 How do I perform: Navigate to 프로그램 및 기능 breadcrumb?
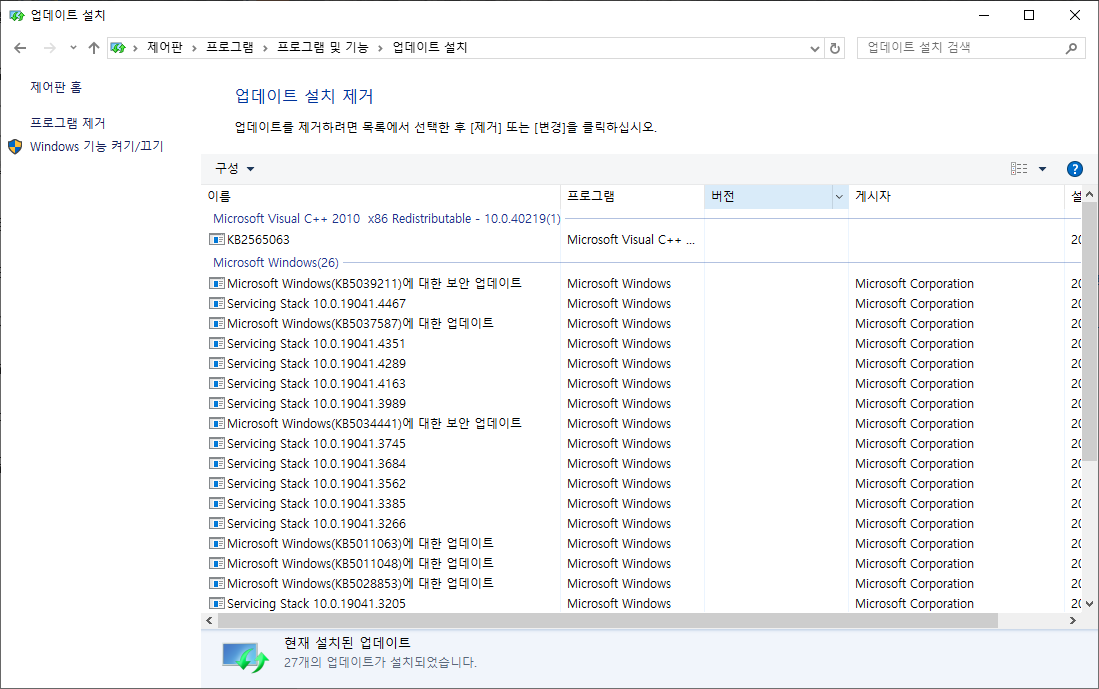coord(322,47)
